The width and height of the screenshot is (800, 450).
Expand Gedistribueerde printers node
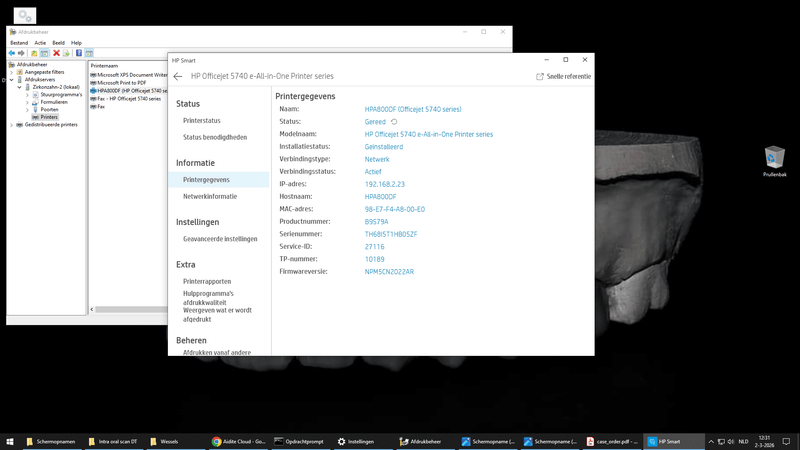pos(12,124)
